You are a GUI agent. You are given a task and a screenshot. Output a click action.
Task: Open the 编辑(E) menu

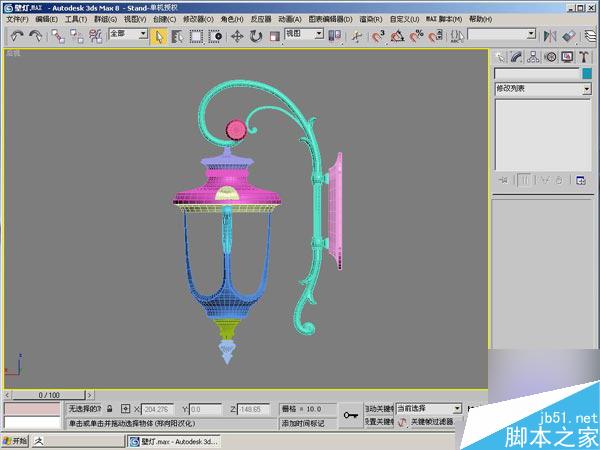(x=46, y=19)
